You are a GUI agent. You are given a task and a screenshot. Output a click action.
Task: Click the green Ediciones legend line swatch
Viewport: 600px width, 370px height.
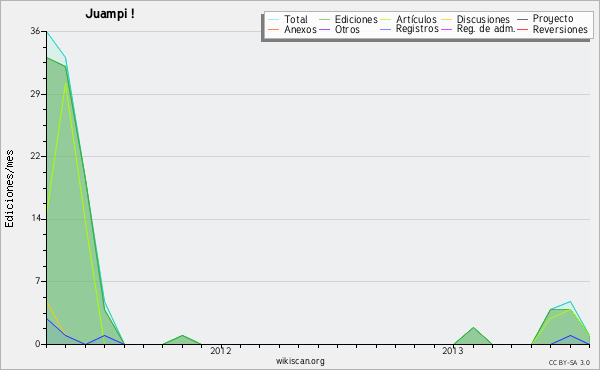[324, 19]
